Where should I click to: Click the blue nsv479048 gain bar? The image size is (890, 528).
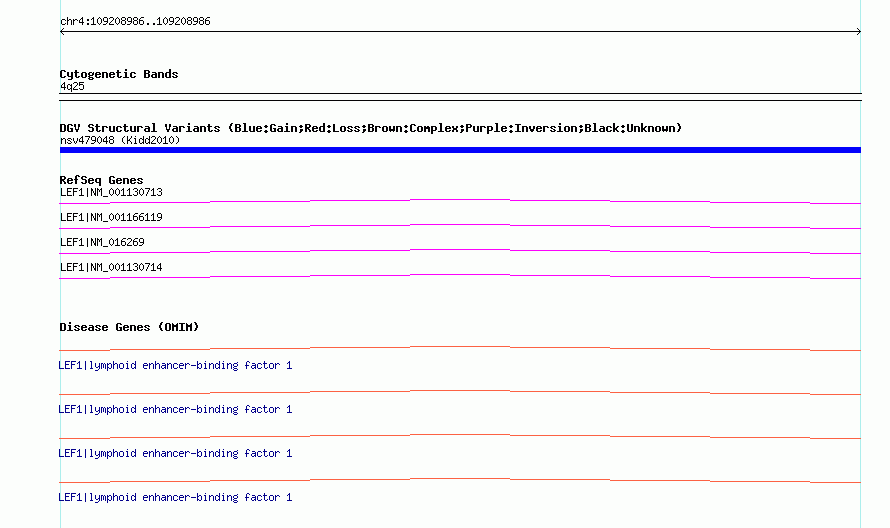(x=460, y=150)
